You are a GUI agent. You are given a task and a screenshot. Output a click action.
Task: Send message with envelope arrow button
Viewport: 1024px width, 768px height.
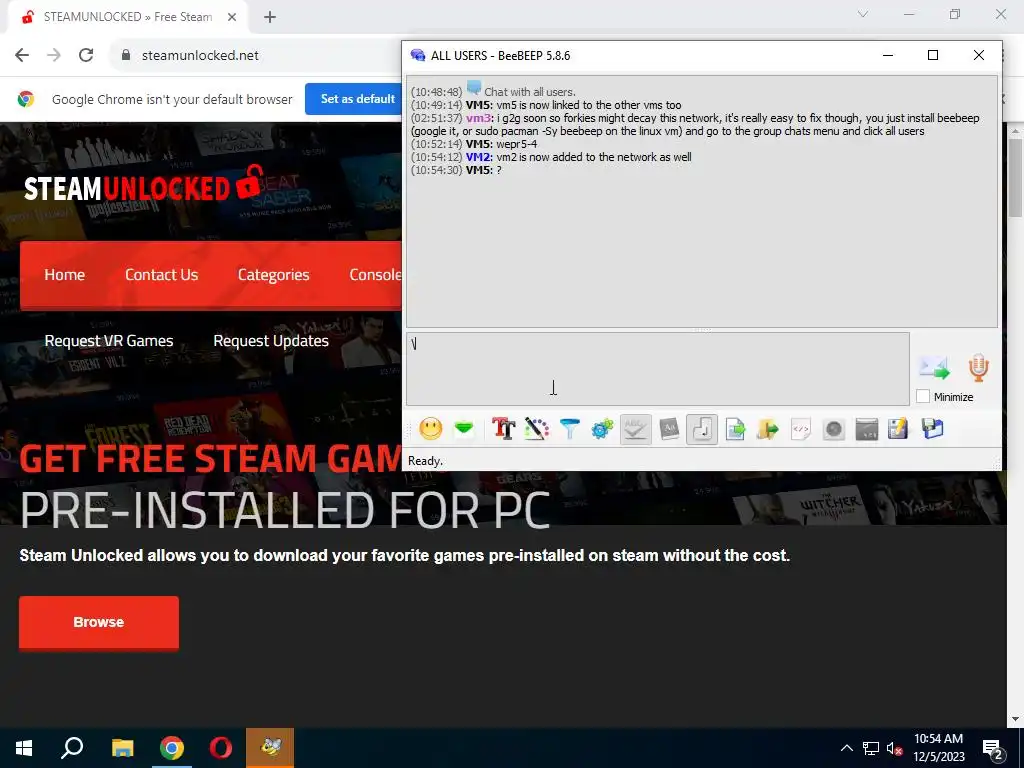pos(935,368)
